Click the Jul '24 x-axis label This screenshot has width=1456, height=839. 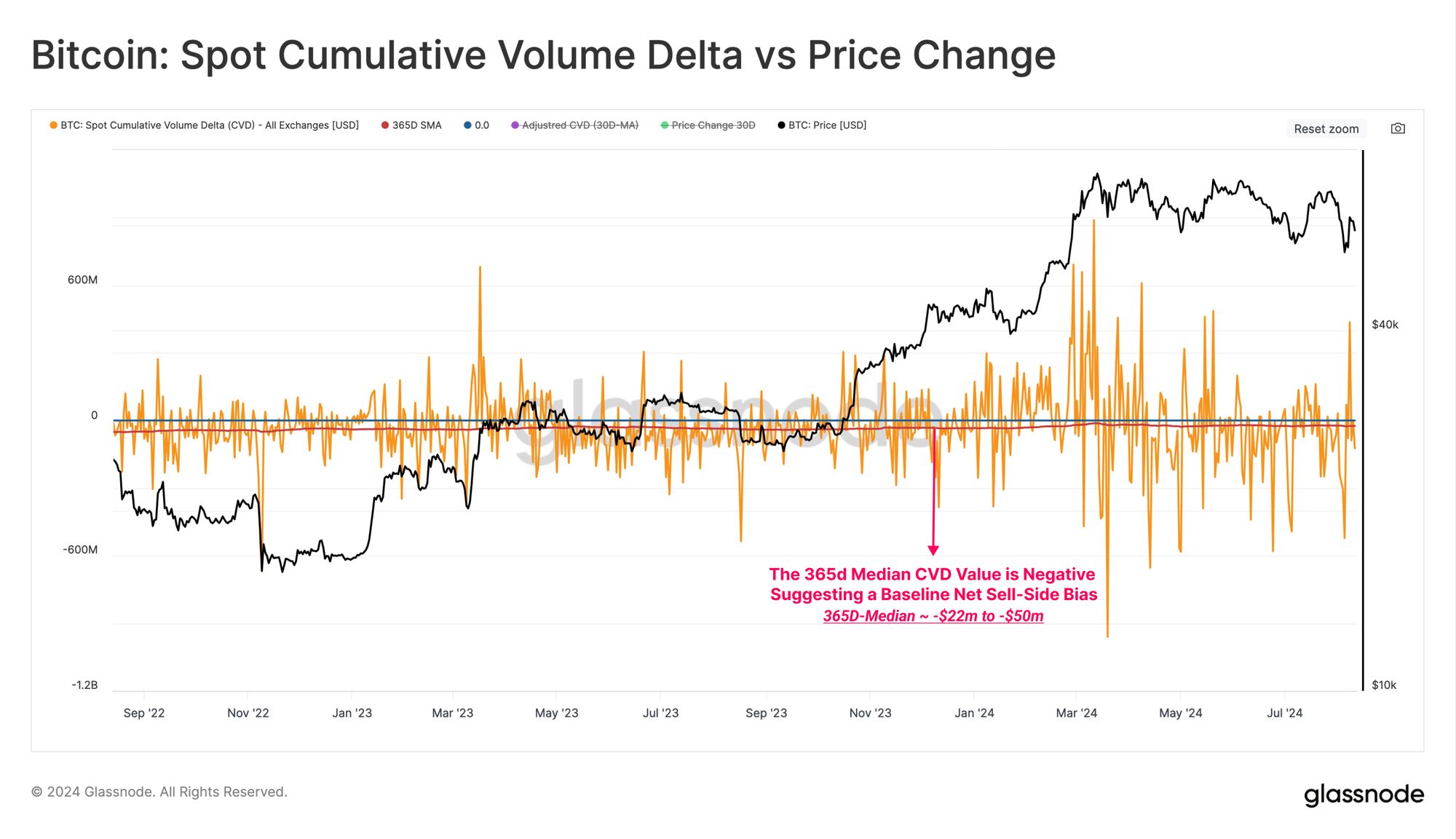coord(1284,713)
